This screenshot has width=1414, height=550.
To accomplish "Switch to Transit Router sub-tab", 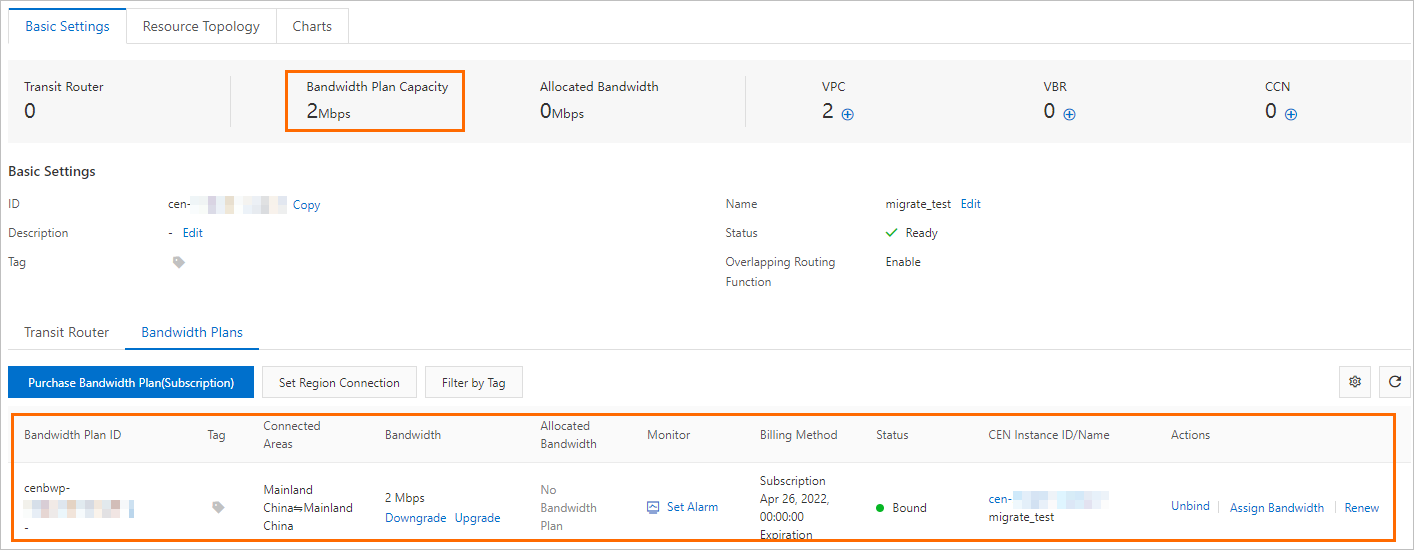I will click(66, 332).
